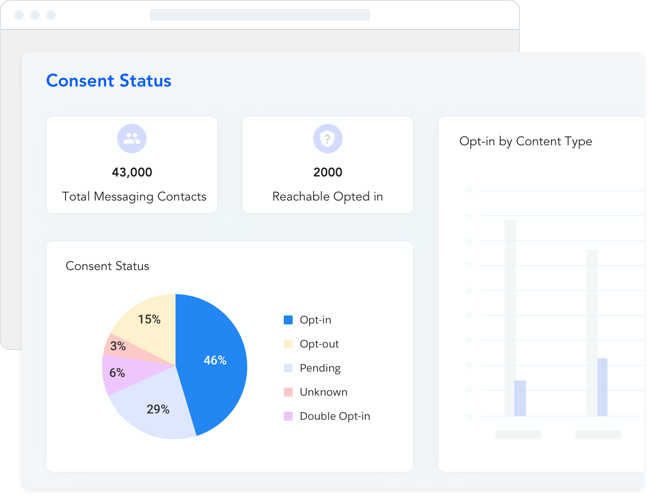Image resolution: width=648 pixels, height=495 pixels.
Task: Click the 15% pie slice
Action: [149, 319]
